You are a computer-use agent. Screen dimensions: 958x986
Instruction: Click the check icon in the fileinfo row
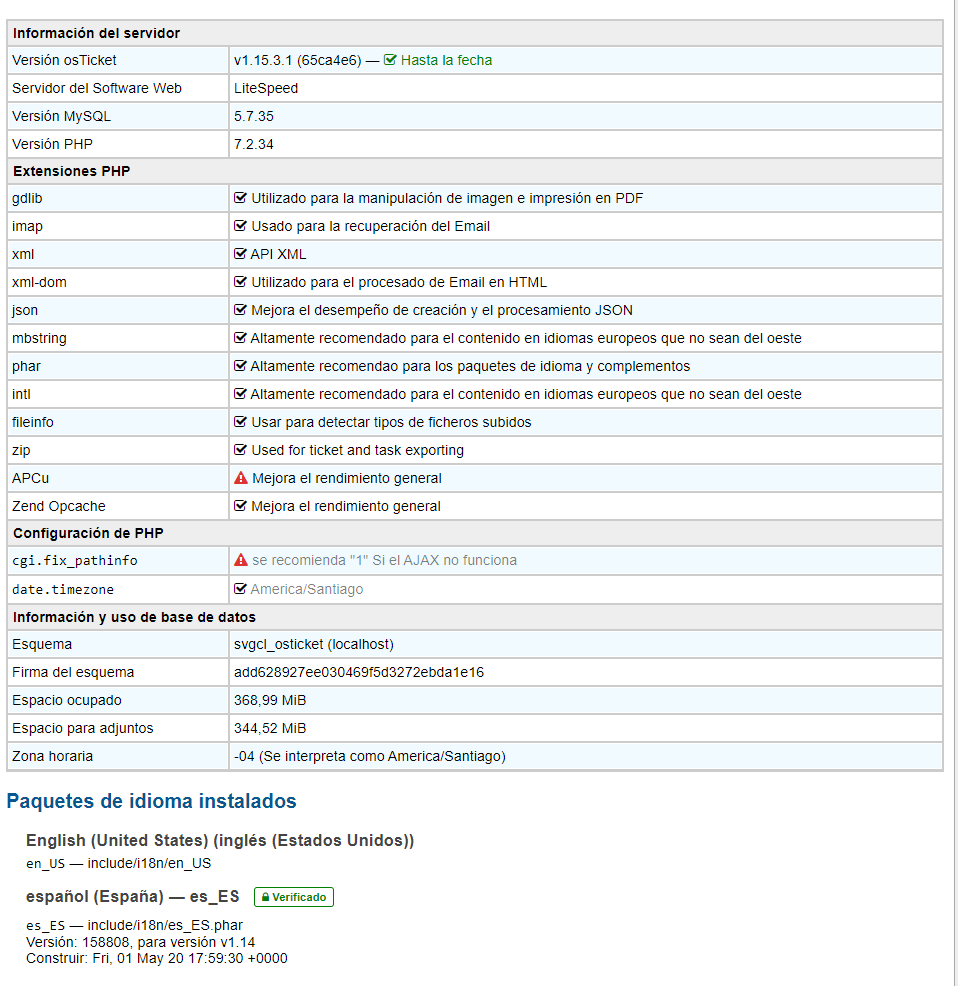[240, 422]
